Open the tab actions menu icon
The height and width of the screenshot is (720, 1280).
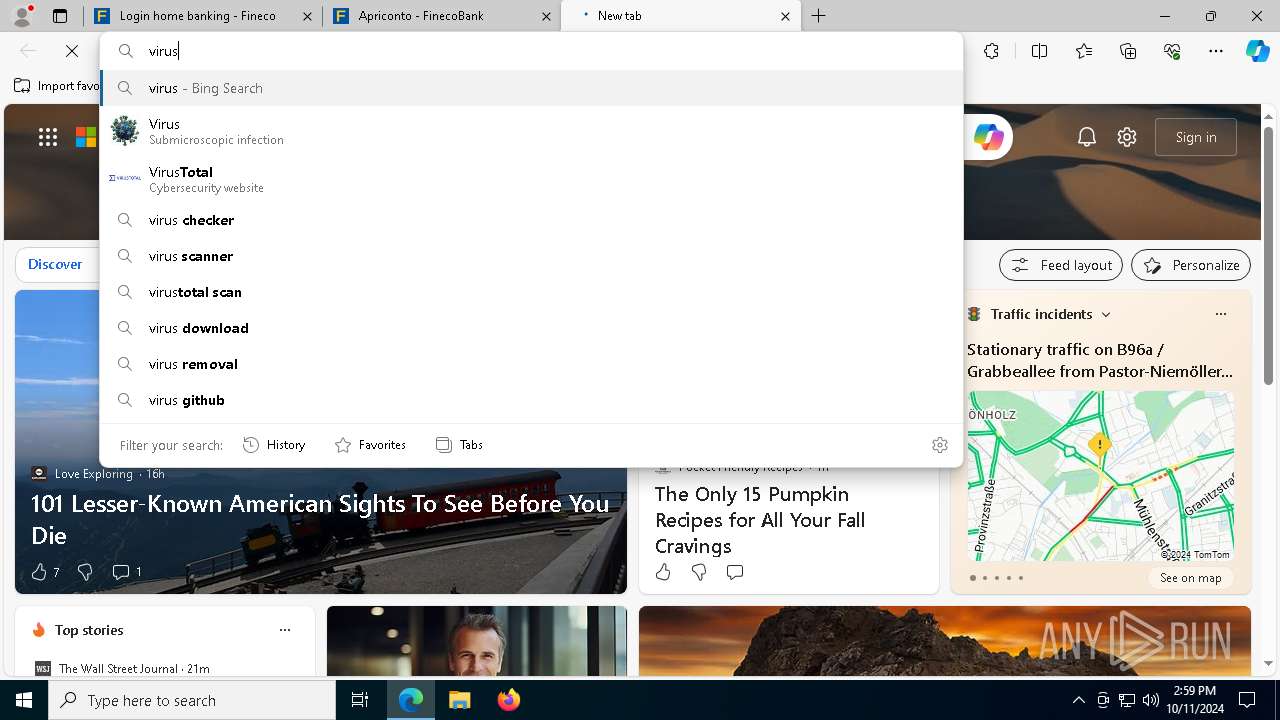point(60,16)
